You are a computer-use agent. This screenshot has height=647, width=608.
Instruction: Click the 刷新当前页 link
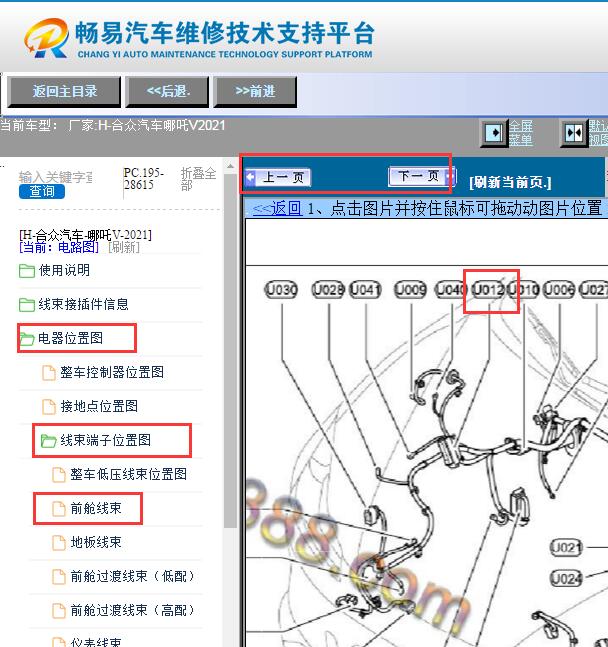pos(510,182)
